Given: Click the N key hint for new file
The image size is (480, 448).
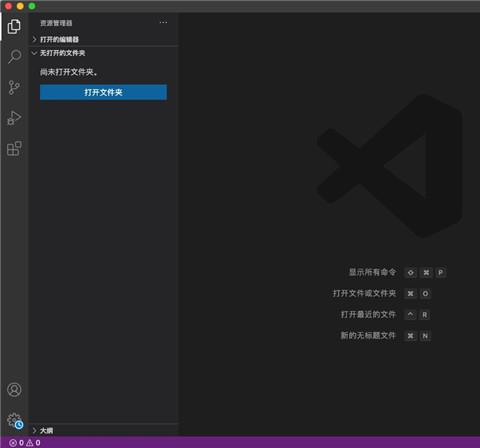Looking at the screenshot, I should [425, 336].
